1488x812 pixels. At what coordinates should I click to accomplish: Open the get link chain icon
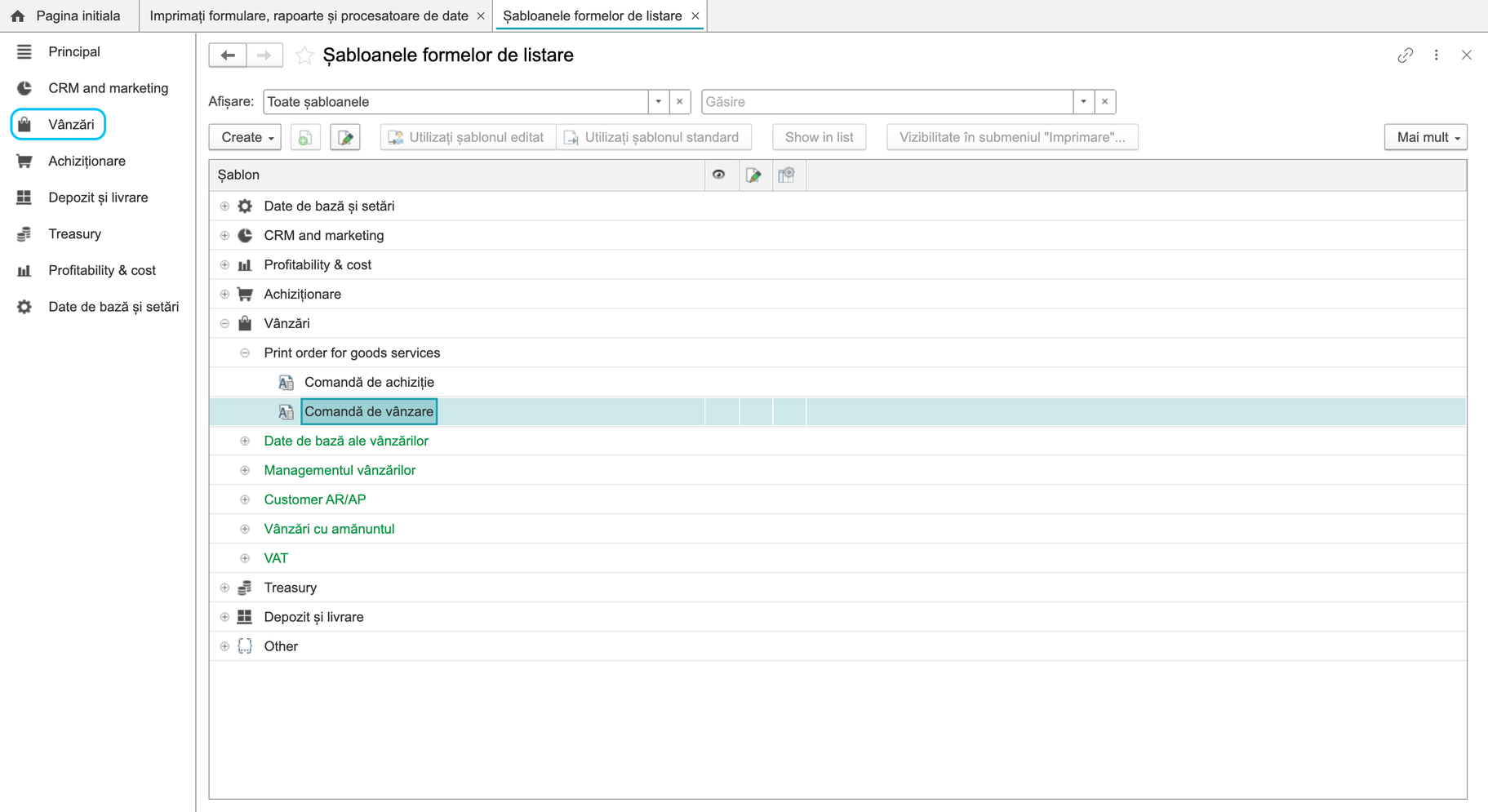point(1405,55)
